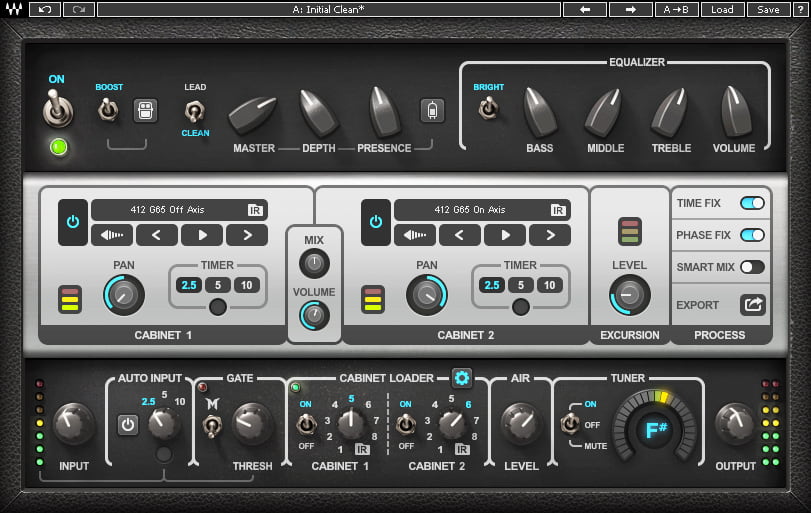This screenshot has height=513, width=811.
Task: Select timer value 10 in Cabinet 1
Action: coord(247,285)
